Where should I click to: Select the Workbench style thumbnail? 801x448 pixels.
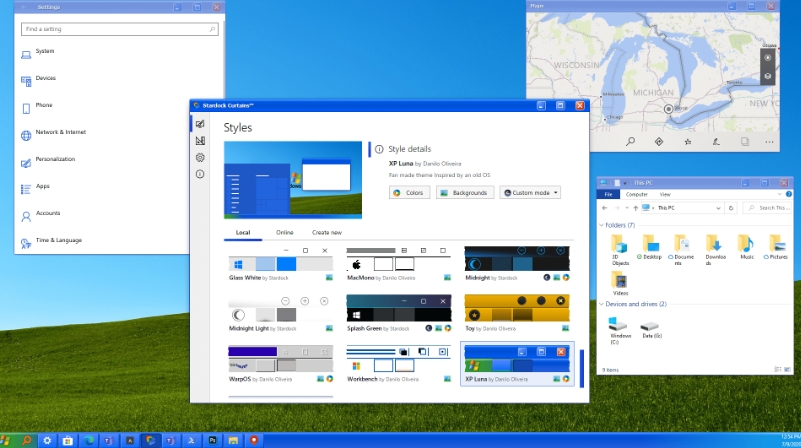(x=398, y=364)
